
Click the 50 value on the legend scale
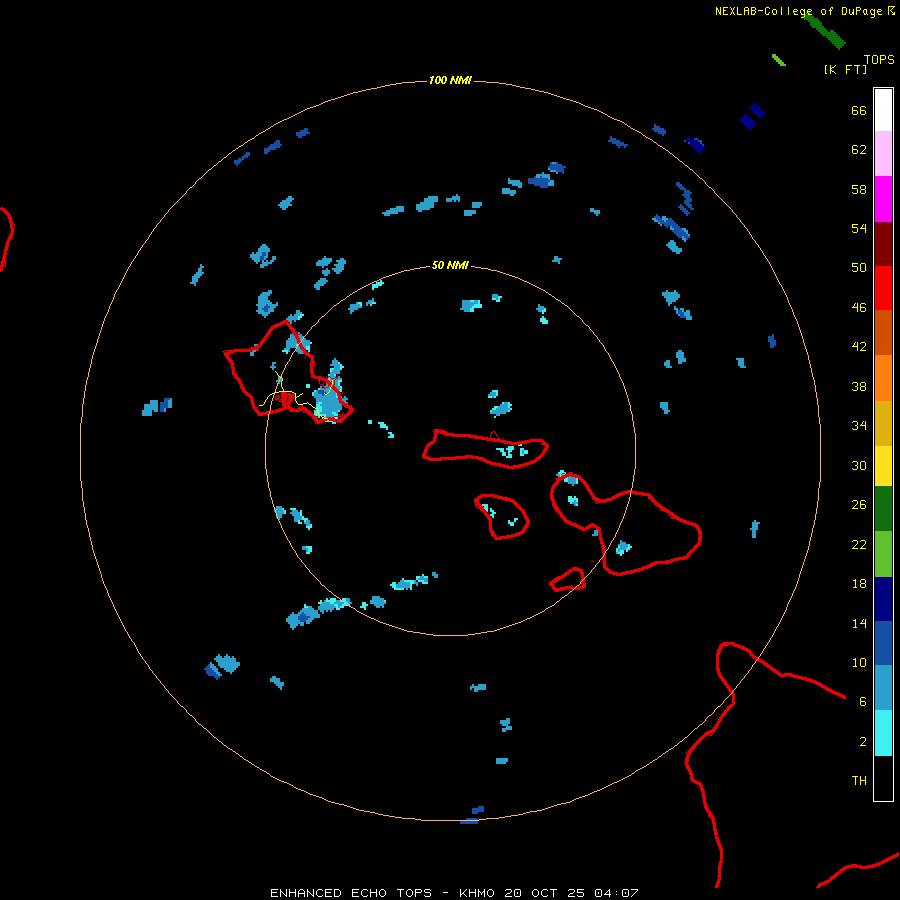pyautogui.click(x=859, y=267)
